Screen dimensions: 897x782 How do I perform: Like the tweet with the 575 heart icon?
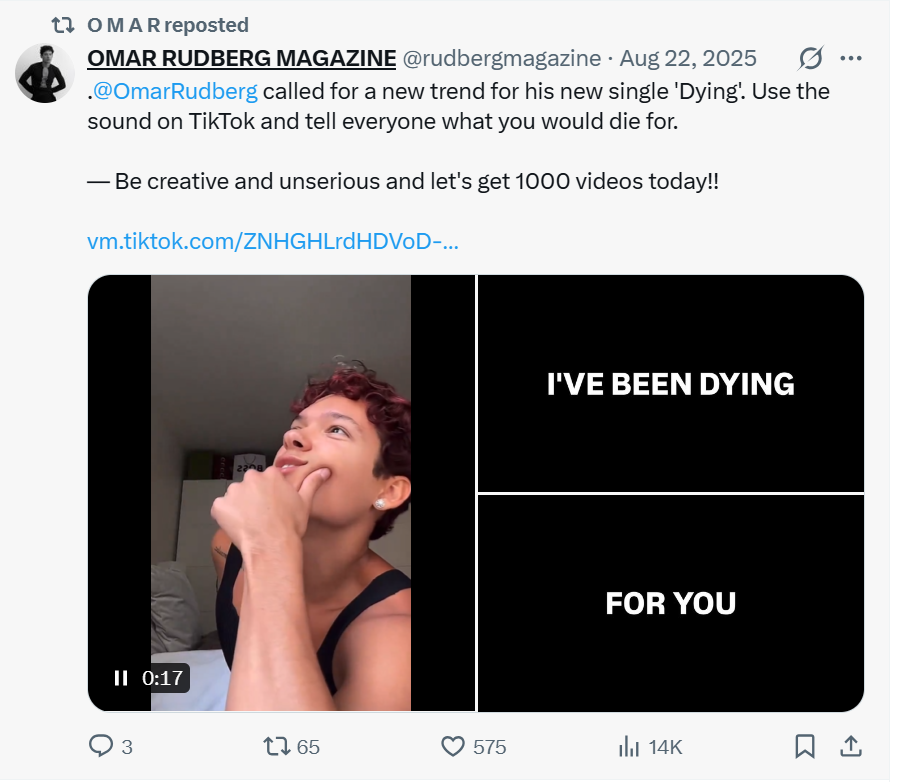454,746
